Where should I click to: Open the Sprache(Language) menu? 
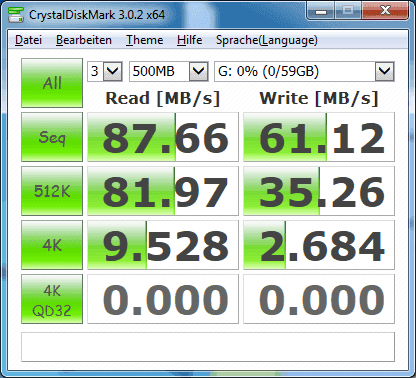point(267,40)
